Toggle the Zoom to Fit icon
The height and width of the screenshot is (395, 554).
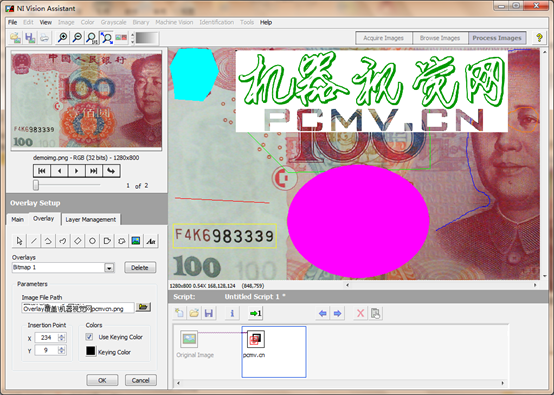(106, 37)
